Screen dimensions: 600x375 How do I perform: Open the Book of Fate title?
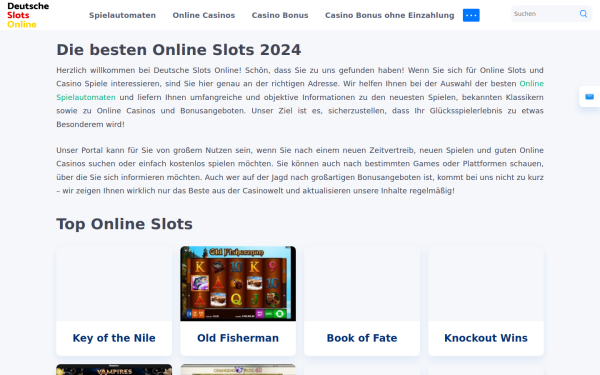(362, 338)
